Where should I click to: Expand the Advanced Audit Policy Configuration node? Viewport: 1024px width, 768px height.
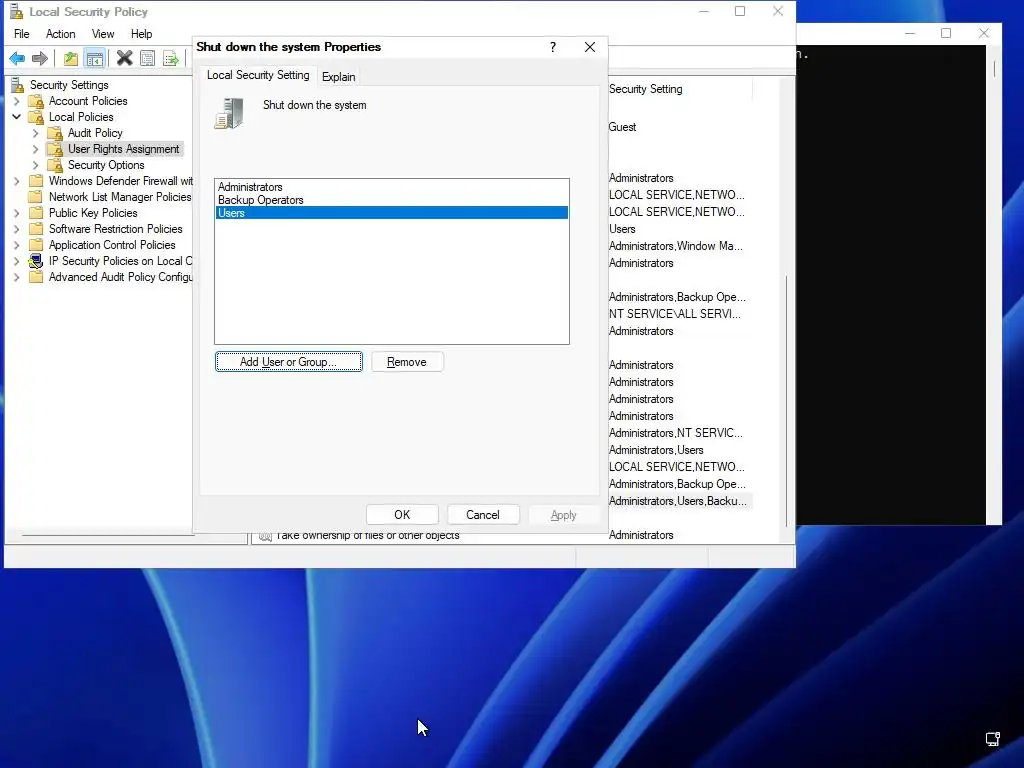(17, 277)
